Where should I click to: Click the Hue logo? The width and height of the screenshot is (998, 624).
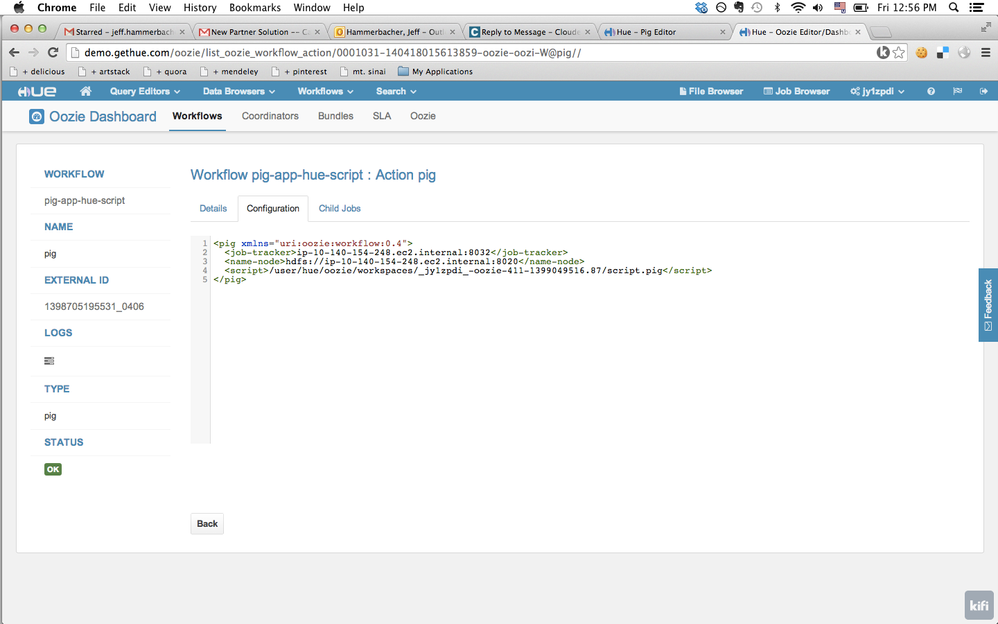37,91
